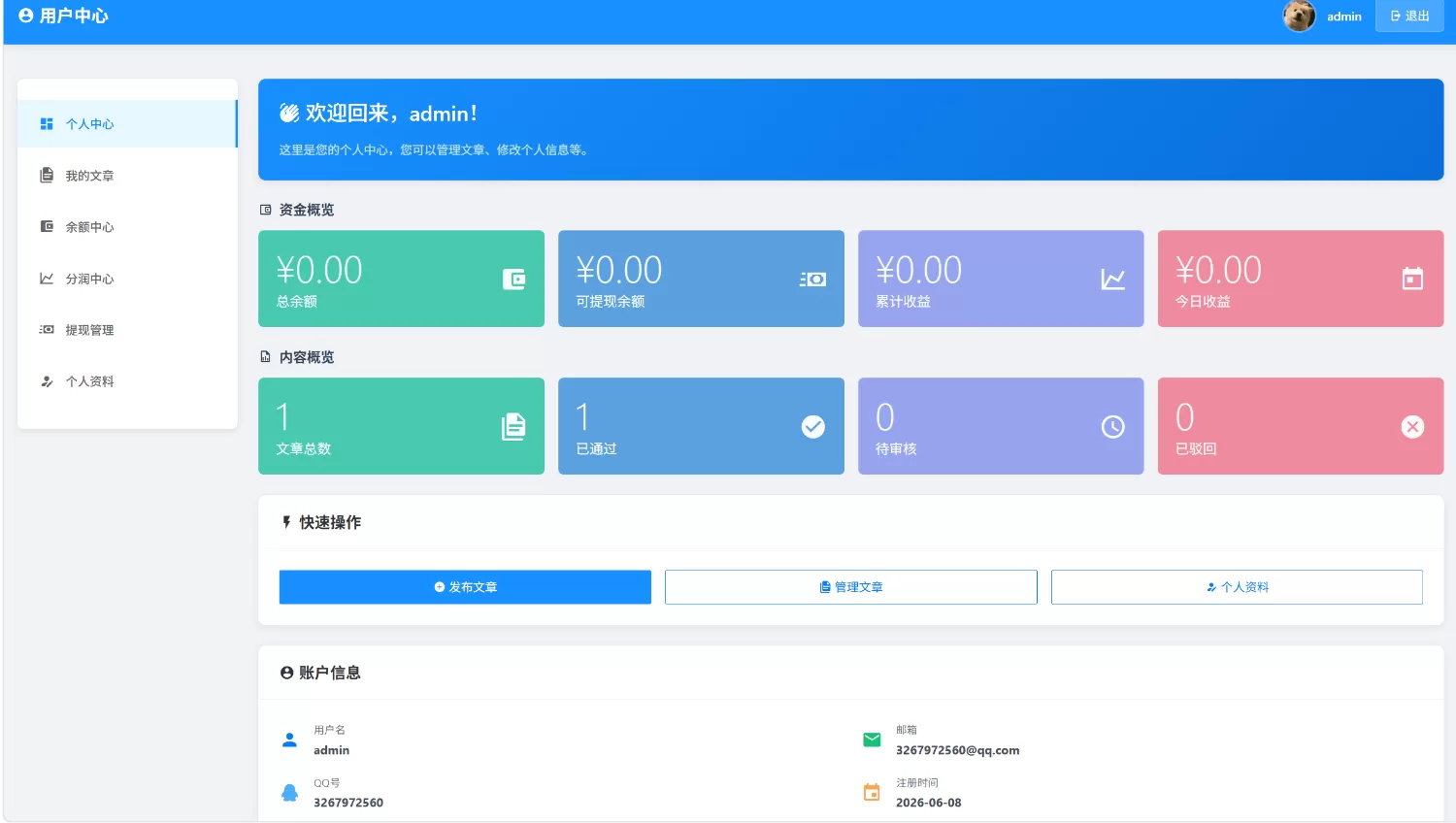The image size is (1456, 823).
Task: Click the email 3267972560@qq.com
Action: pos(957,750)
